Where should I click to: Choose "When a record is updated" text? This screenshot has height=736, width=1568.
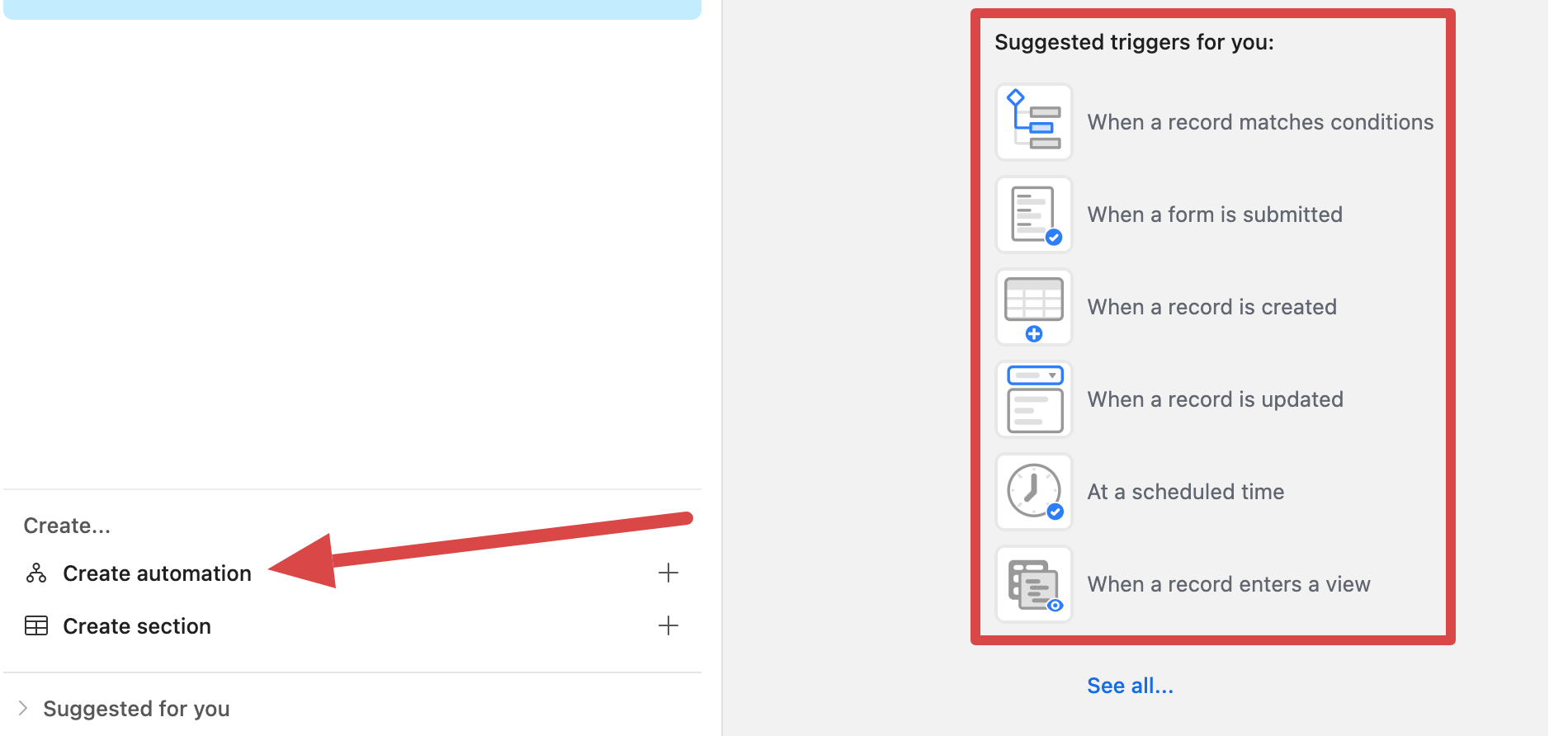click(x=1215, y=399)
